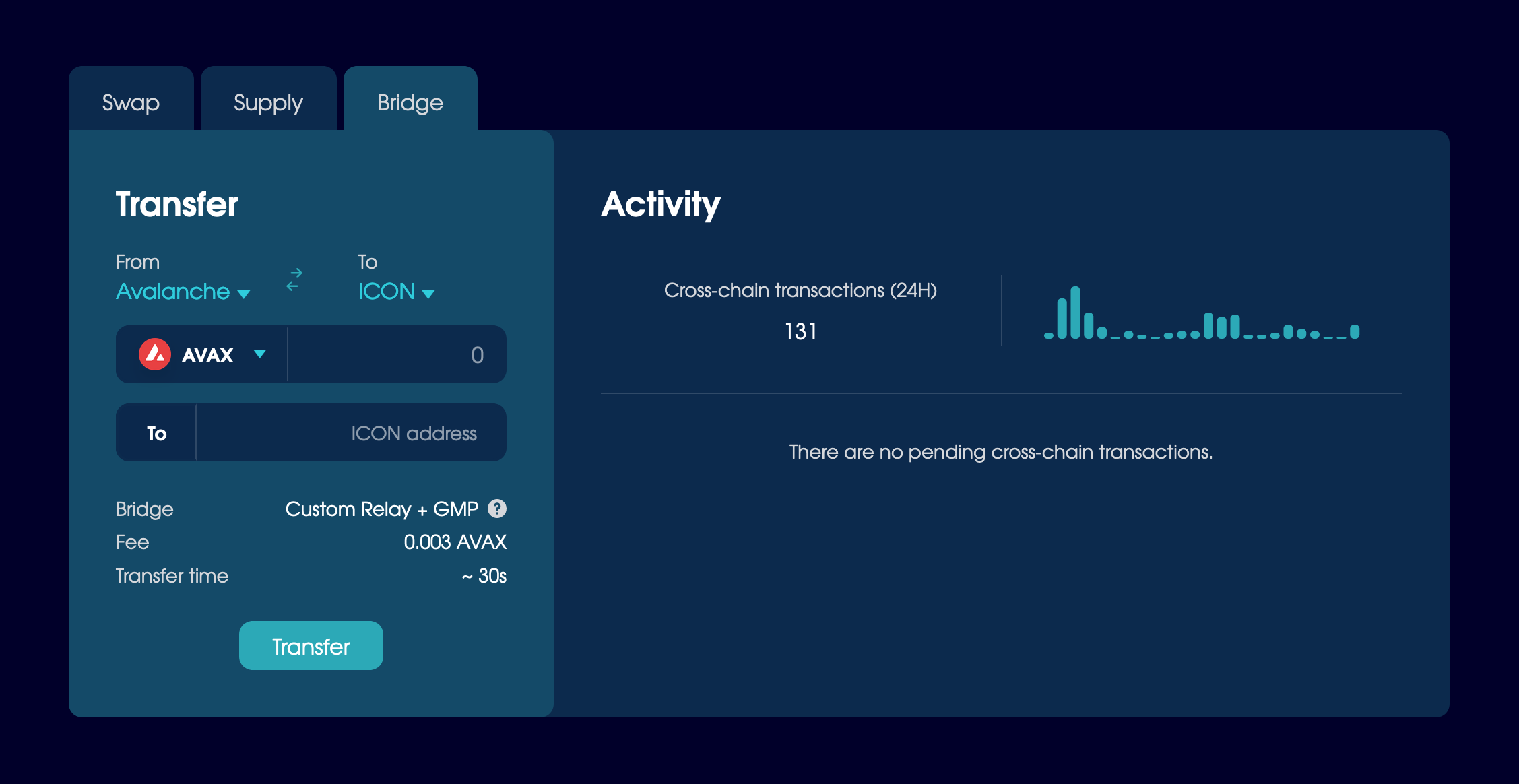Switch to the Swap tab
This screenshot has height=784, width=1519.
point(131,102)
